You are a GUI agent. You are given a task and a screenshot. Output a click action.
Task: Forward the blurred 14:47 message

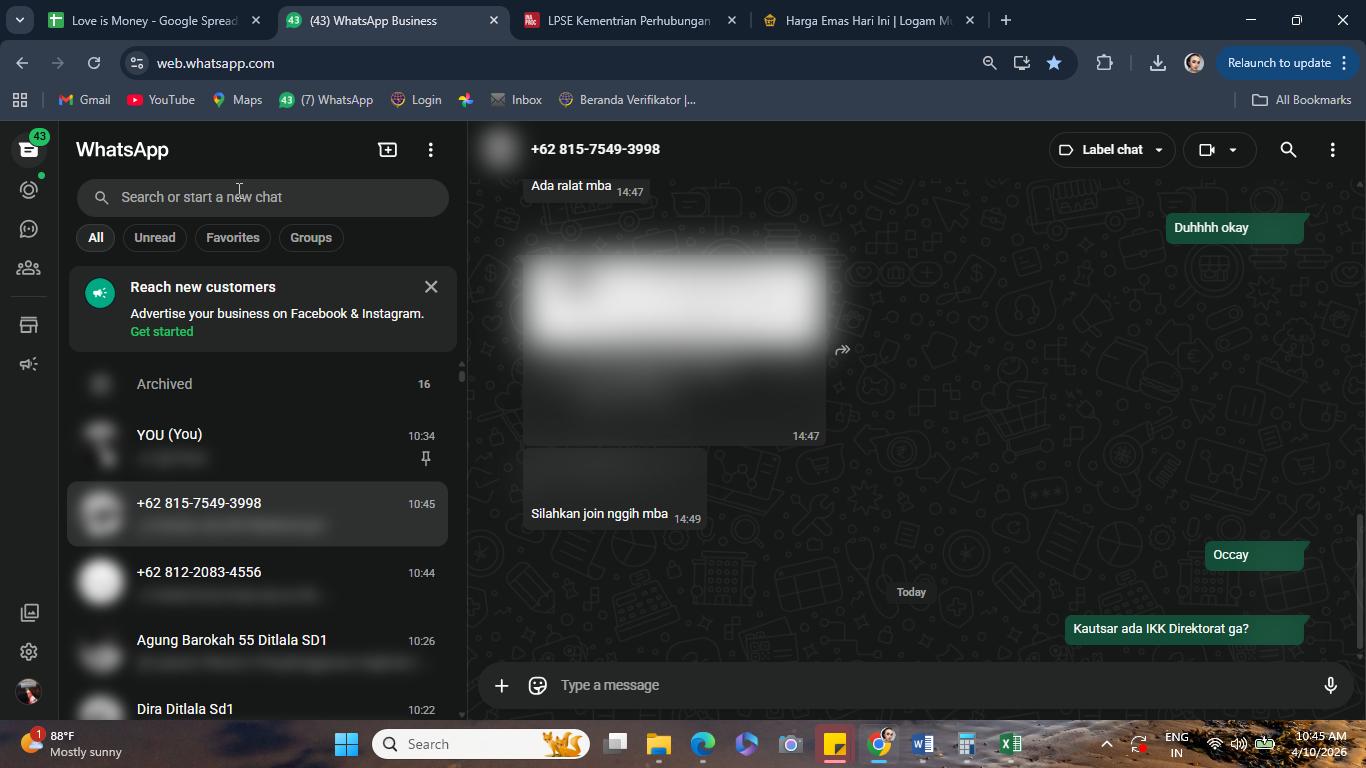[x=843, y=350]
